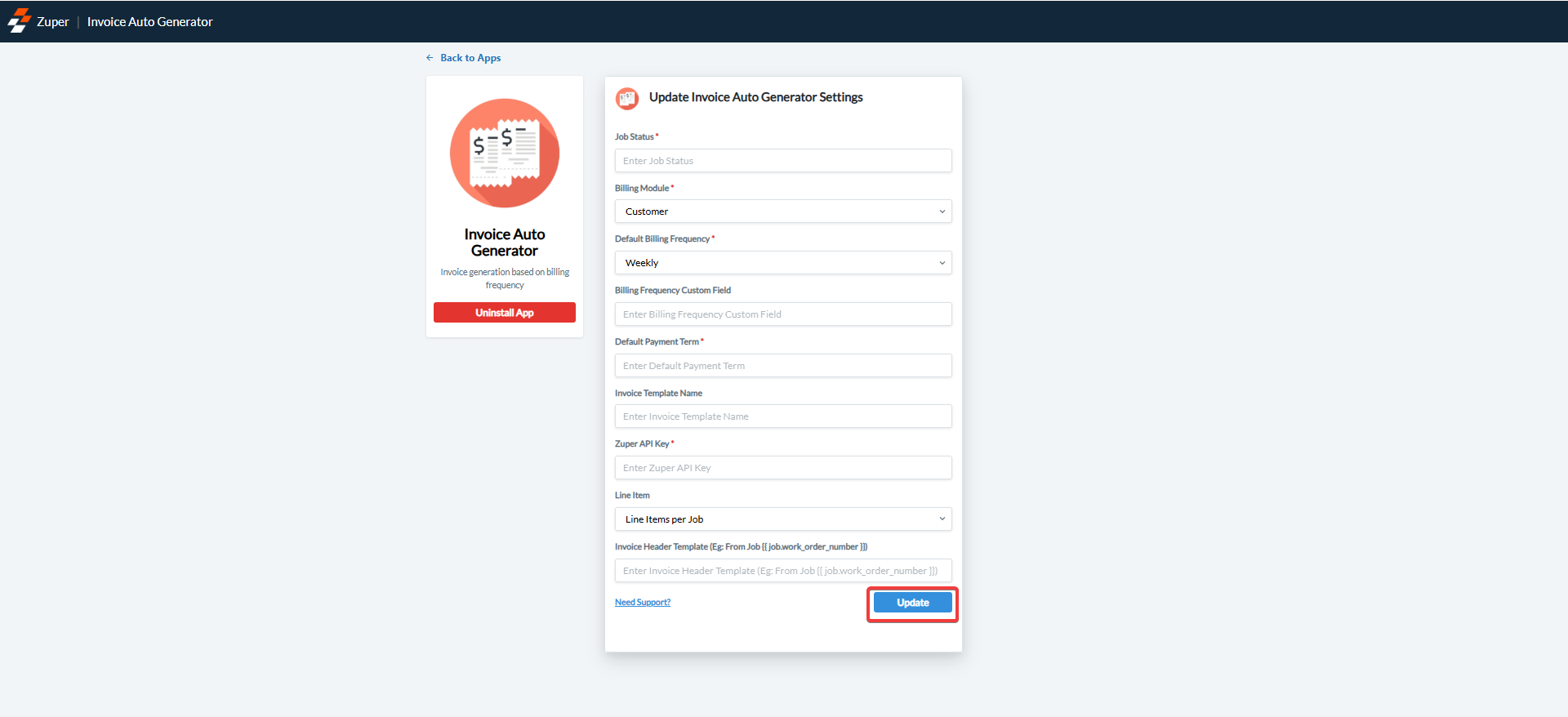Select the Invoice Template Name input
1568x717 pixels.
pos(783,416)
